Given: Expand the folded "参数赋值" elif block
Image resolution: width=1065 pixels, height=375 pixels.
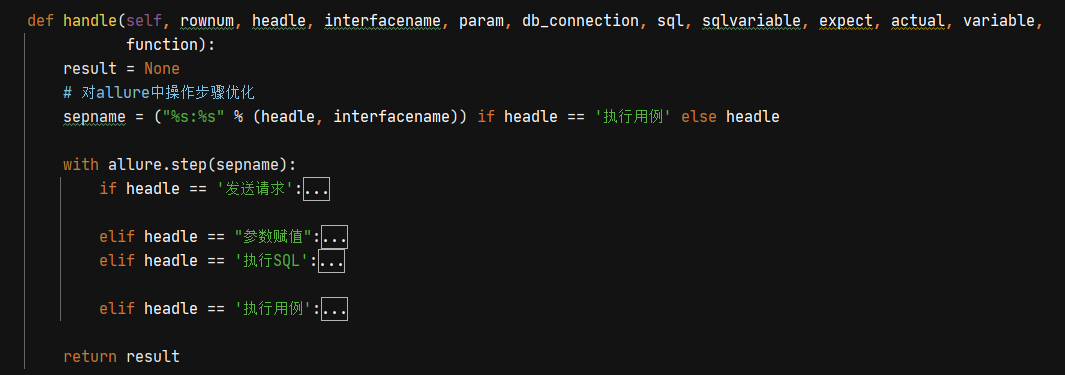Looking at the screenshot, I should pyautogui.click(x=334, y=237).
